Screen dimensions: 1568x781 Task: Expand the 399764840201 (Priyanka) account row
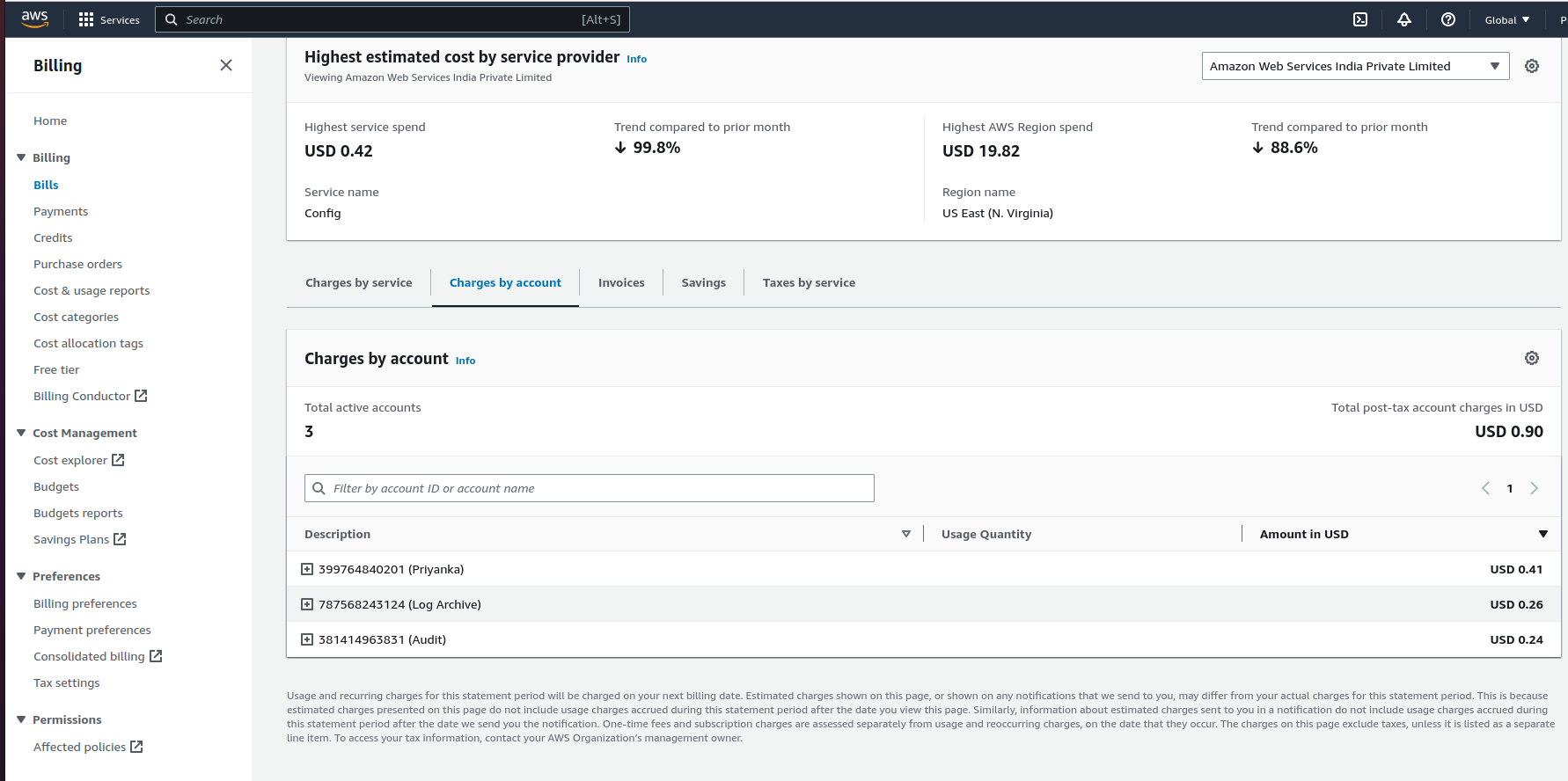click(307, 569)
